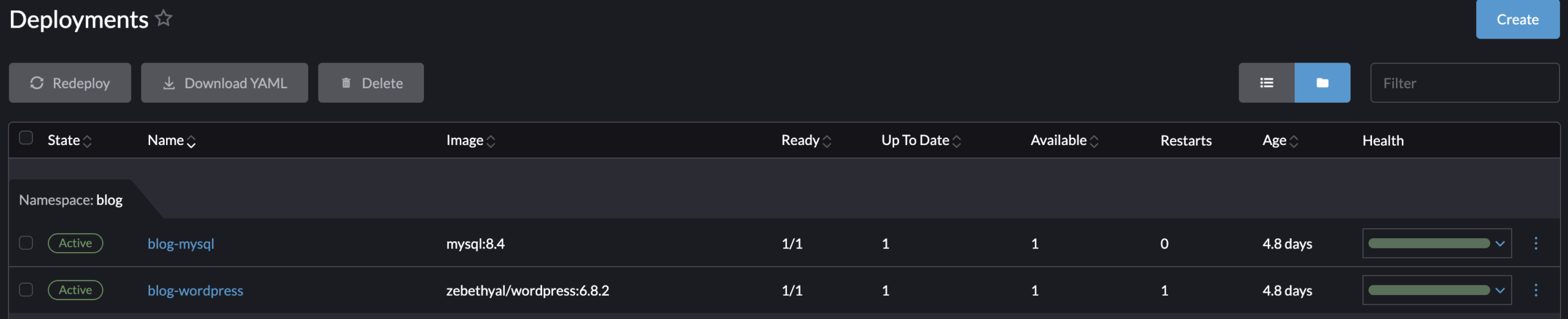Click the Create button
The image size is (1568, 319).
(1518, 20)
